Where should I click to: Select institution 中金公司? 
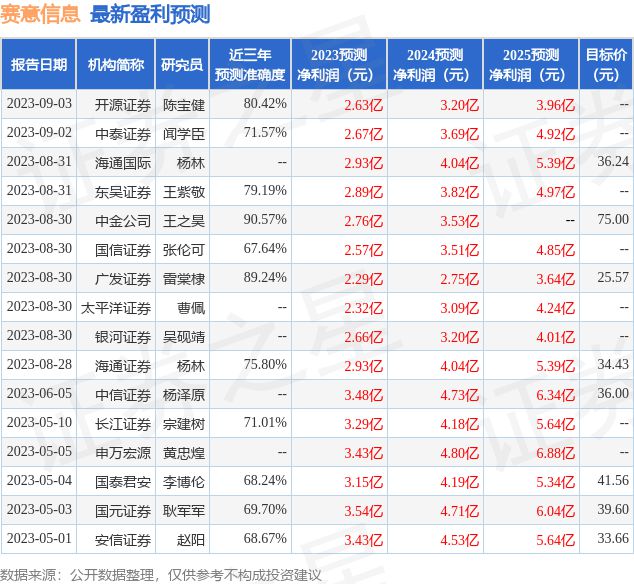(x=123, y=221)
